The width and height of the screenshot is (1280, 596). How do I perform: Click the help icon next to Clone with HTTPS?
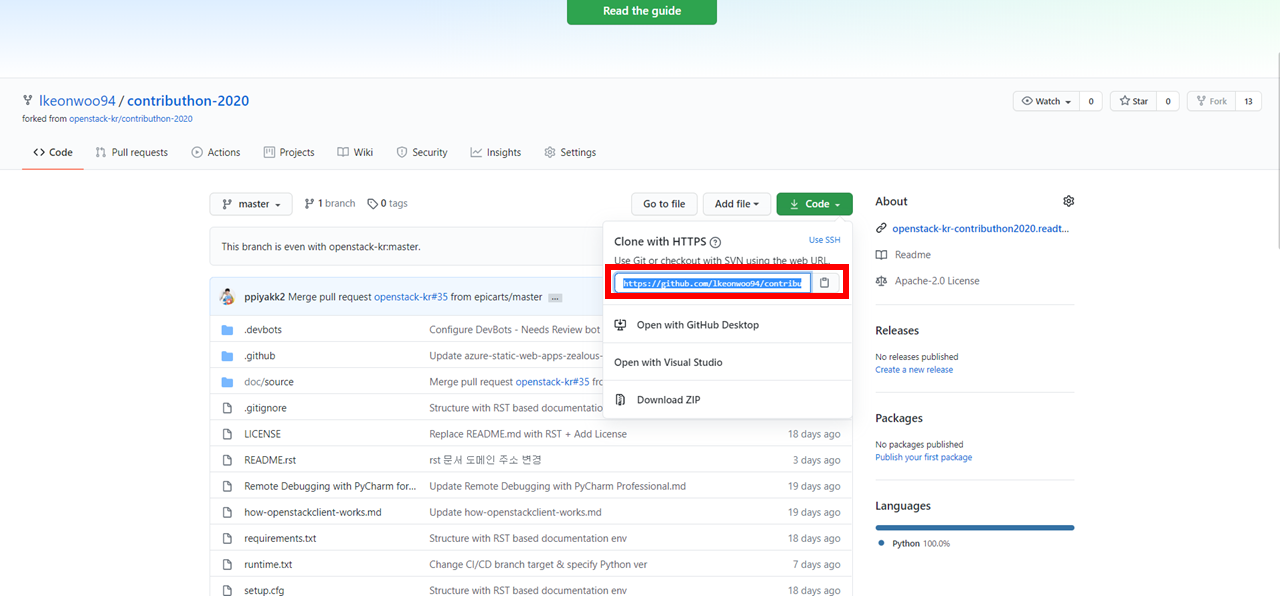tap(715, 242)
